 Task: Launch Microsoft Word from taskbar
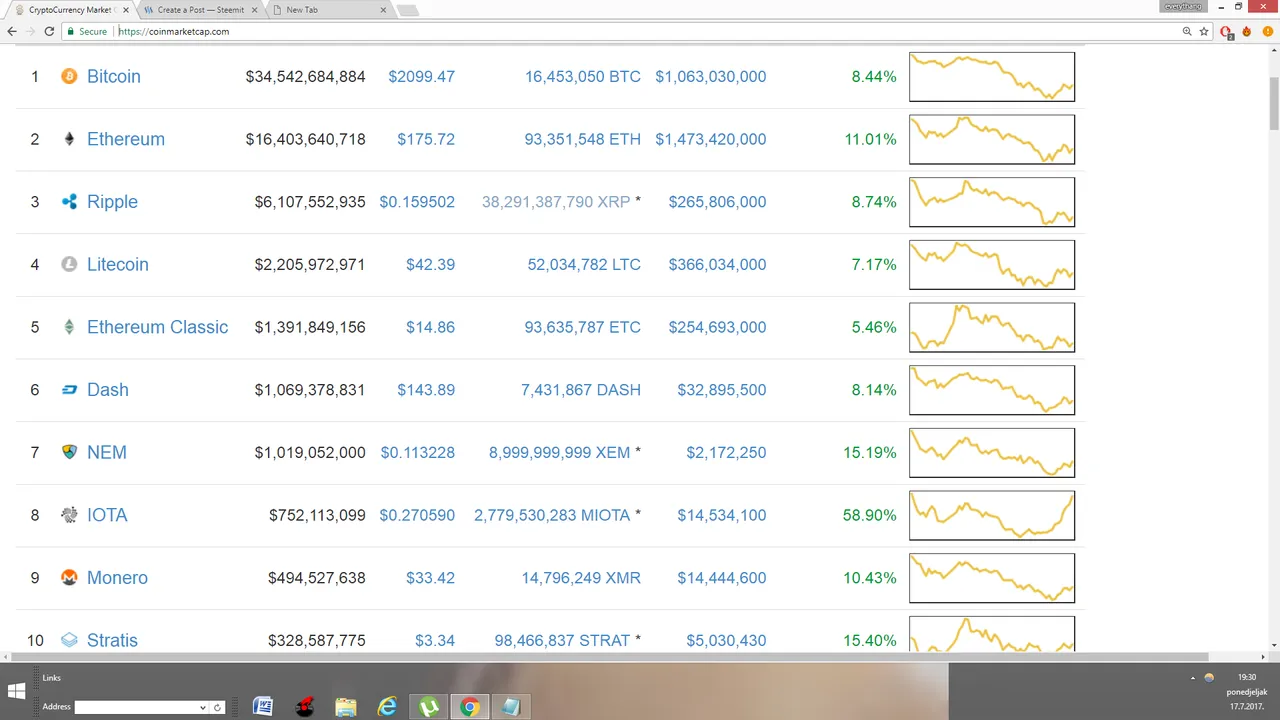[x=263, y=707]
